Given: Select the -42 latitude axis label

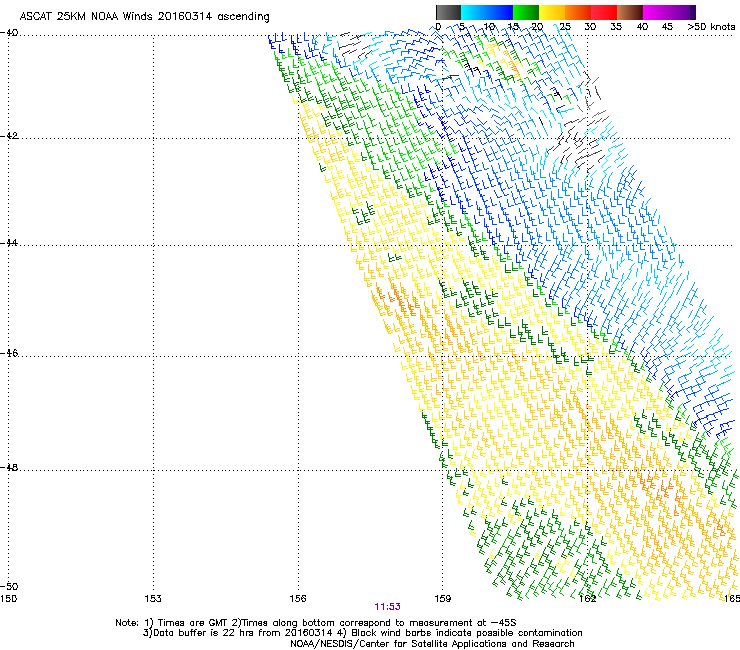Looking at the screenshot, I should point(9,136).
